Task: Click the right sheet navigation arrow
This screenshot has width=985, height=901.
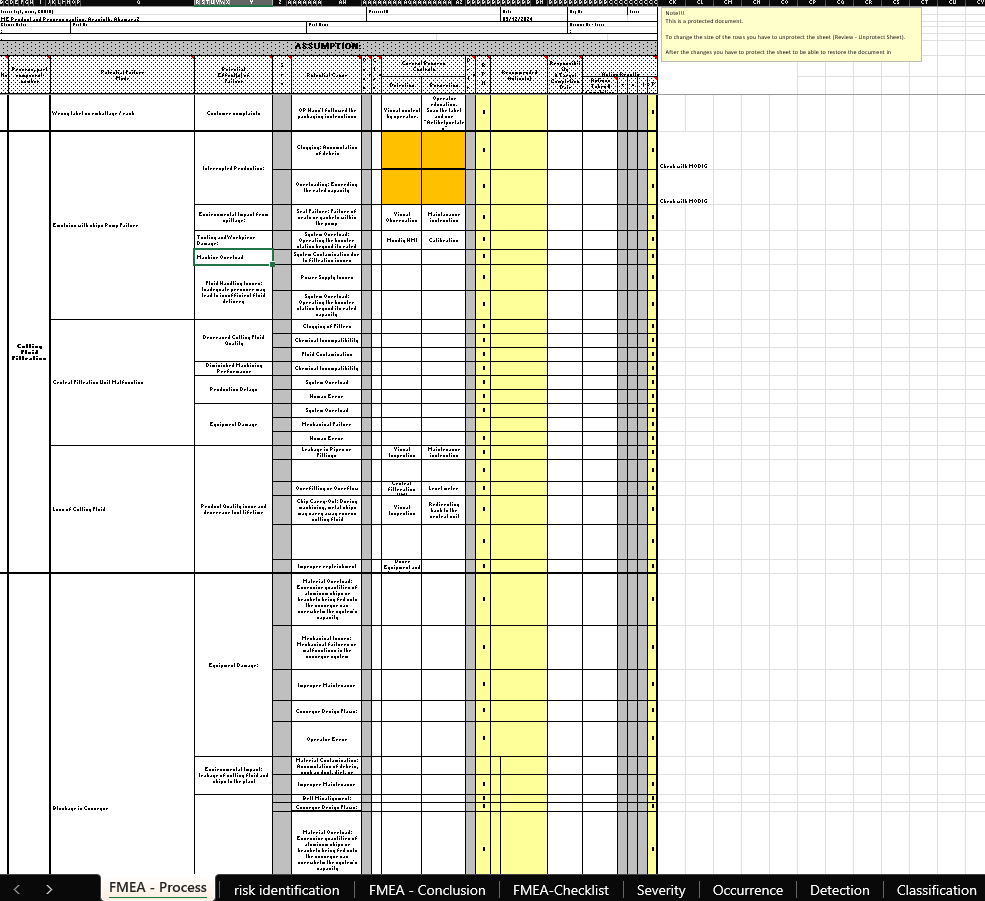Action: pos(48,890)
